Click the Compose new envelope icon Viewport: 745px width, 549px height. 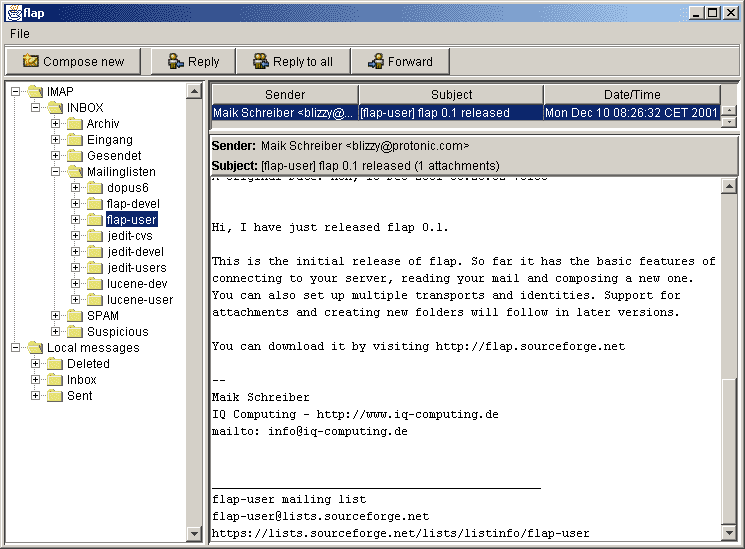point(30,62)
